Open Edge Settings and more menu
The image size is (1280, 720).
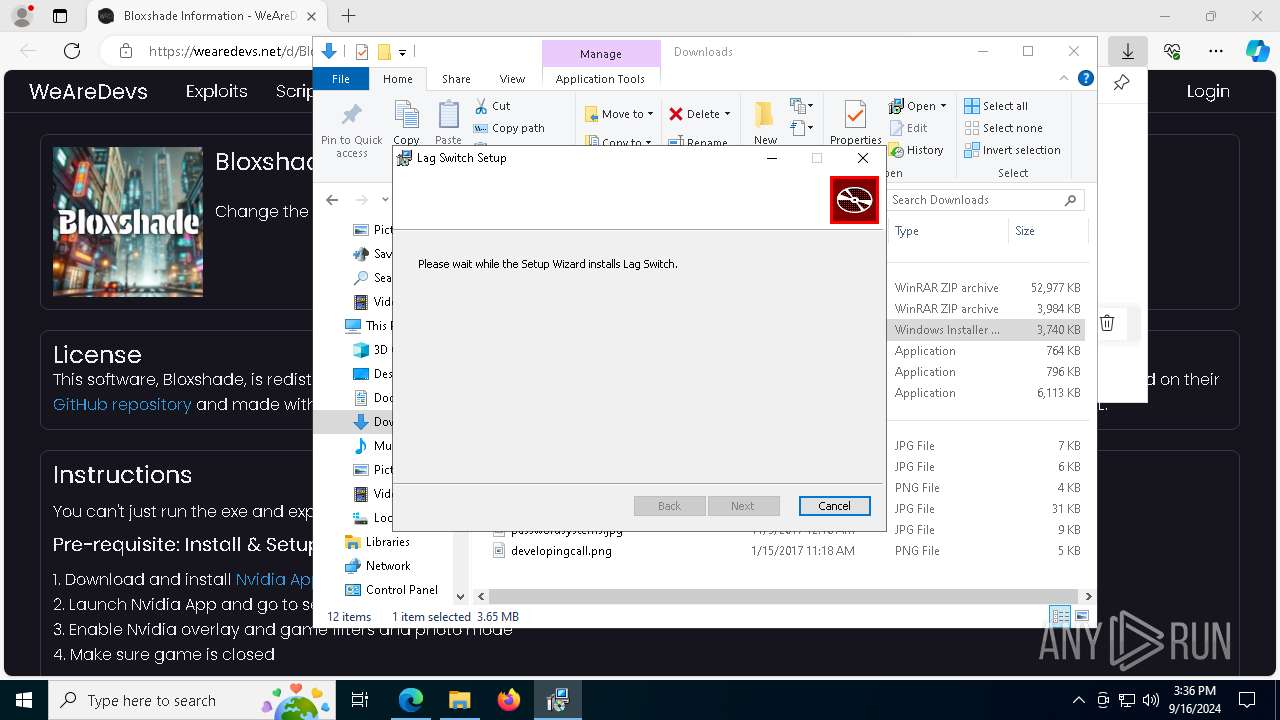click(1216, 51)
